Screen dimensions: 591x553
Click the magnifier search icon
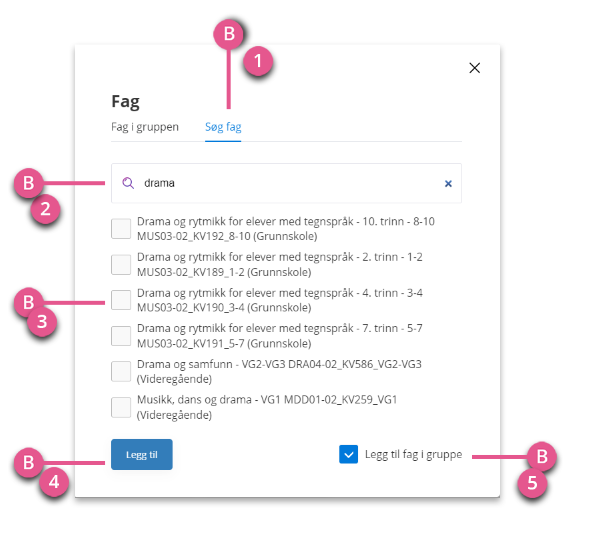[x=128, y=183]
